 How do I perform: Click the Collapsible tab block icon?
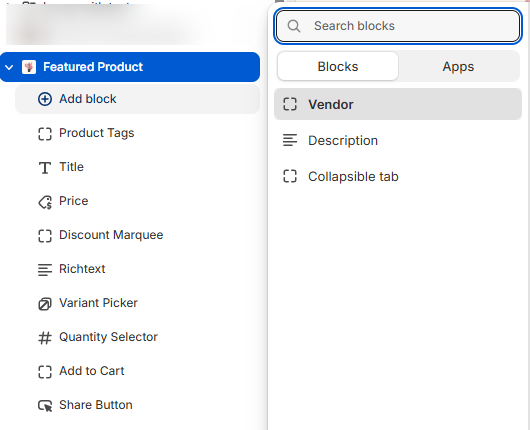click(x=290, y=176)
